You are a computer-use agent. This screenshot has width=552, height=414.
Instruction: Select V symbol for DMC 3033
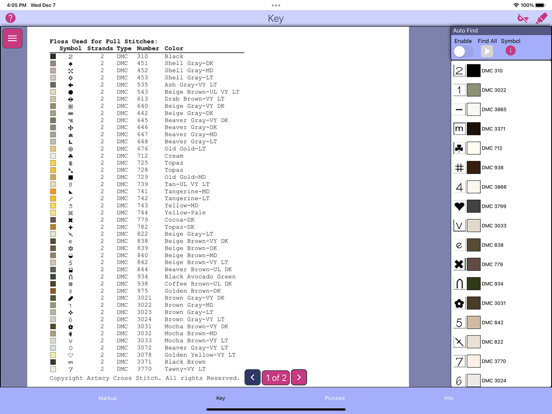(459, 226)
